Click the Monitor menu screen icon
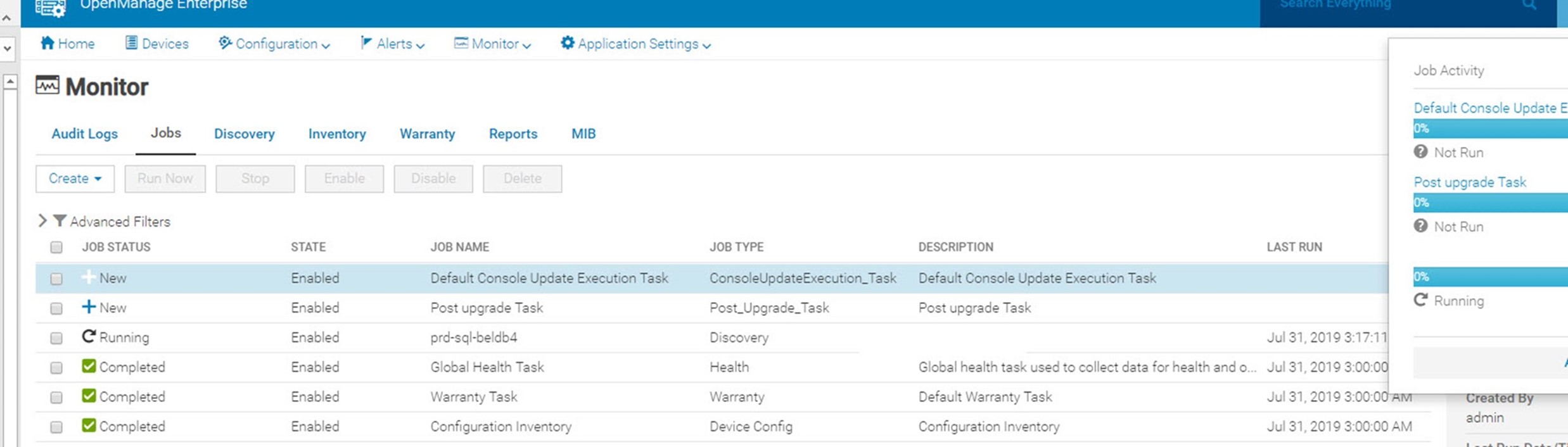 461,43
